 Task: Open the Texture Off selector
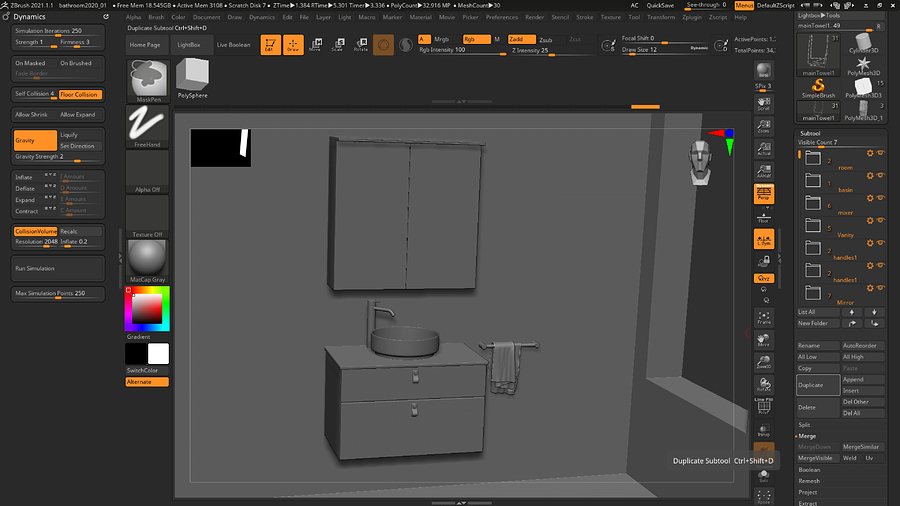[148, 216]
